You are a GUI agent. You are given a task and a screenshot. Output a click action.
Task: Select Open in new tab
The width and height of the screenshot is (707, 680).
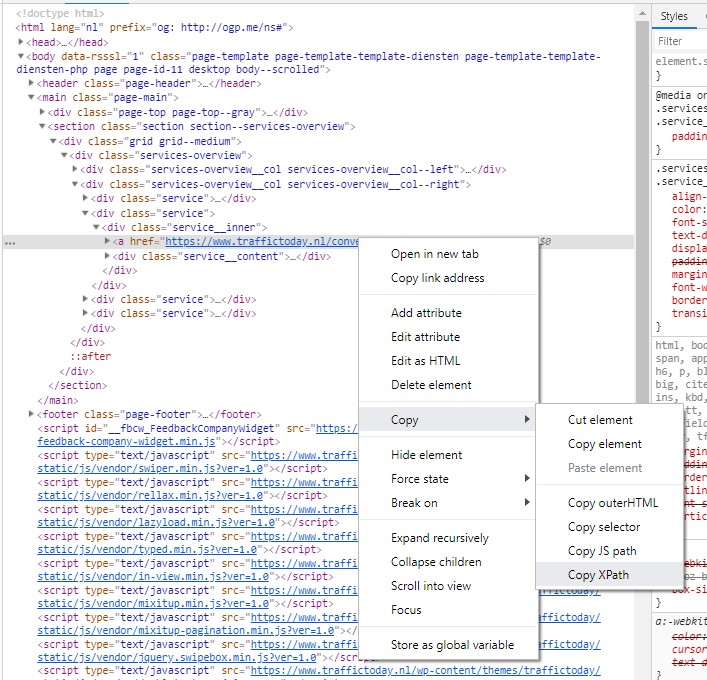(x=434, y=254)
